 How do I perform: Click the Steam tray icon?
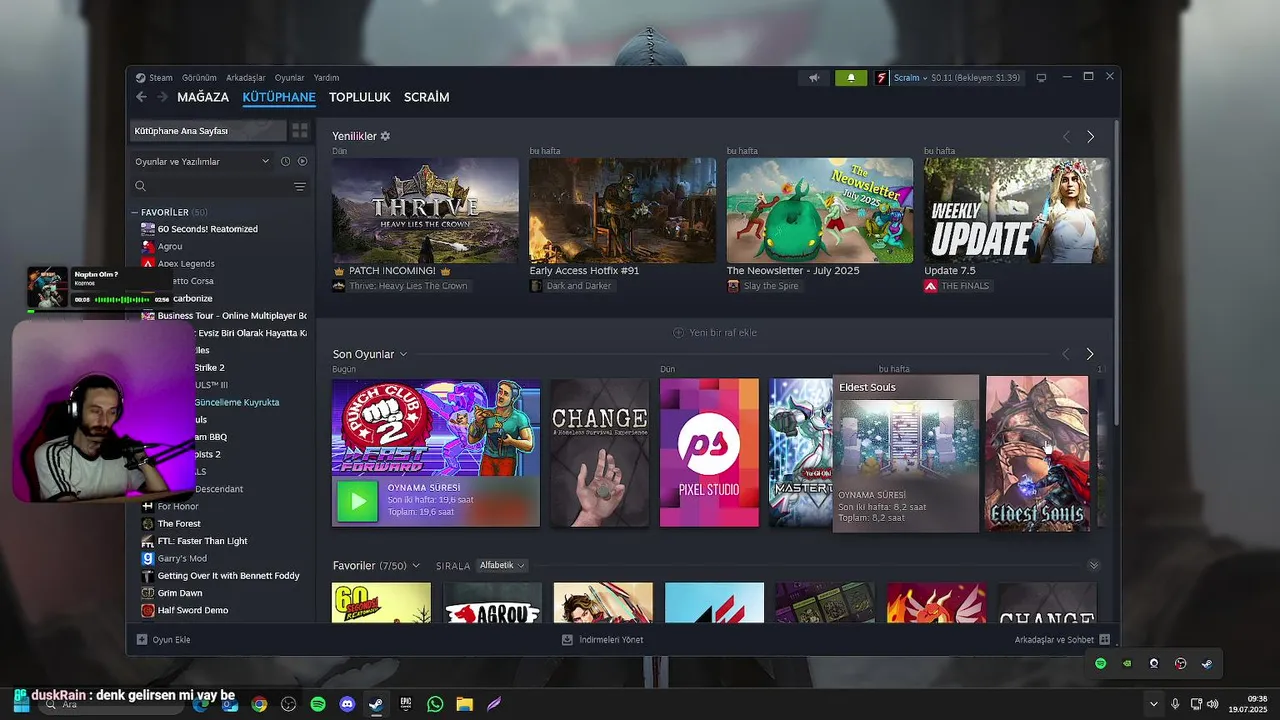[1207, 663]
